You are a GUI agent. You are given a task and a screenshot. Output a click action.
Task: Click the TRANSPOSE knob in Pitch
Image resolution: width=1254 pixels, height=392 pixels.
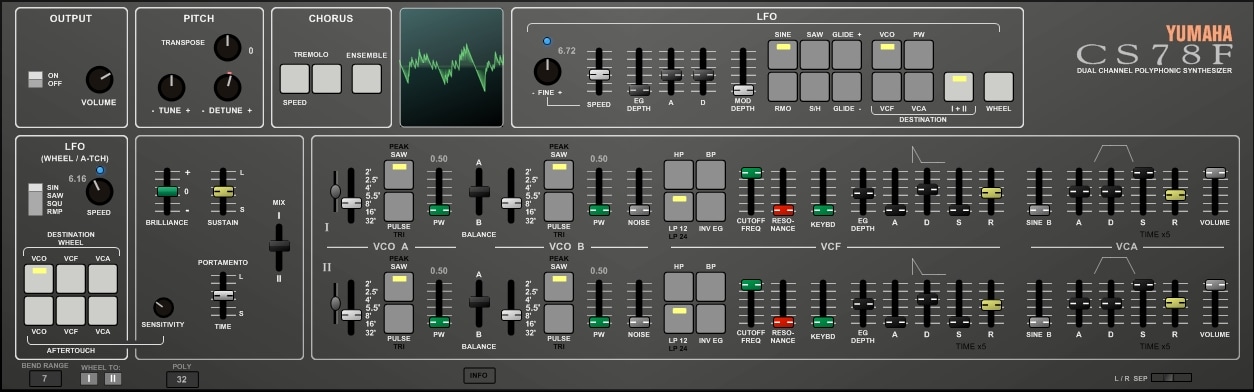(228, 47)
